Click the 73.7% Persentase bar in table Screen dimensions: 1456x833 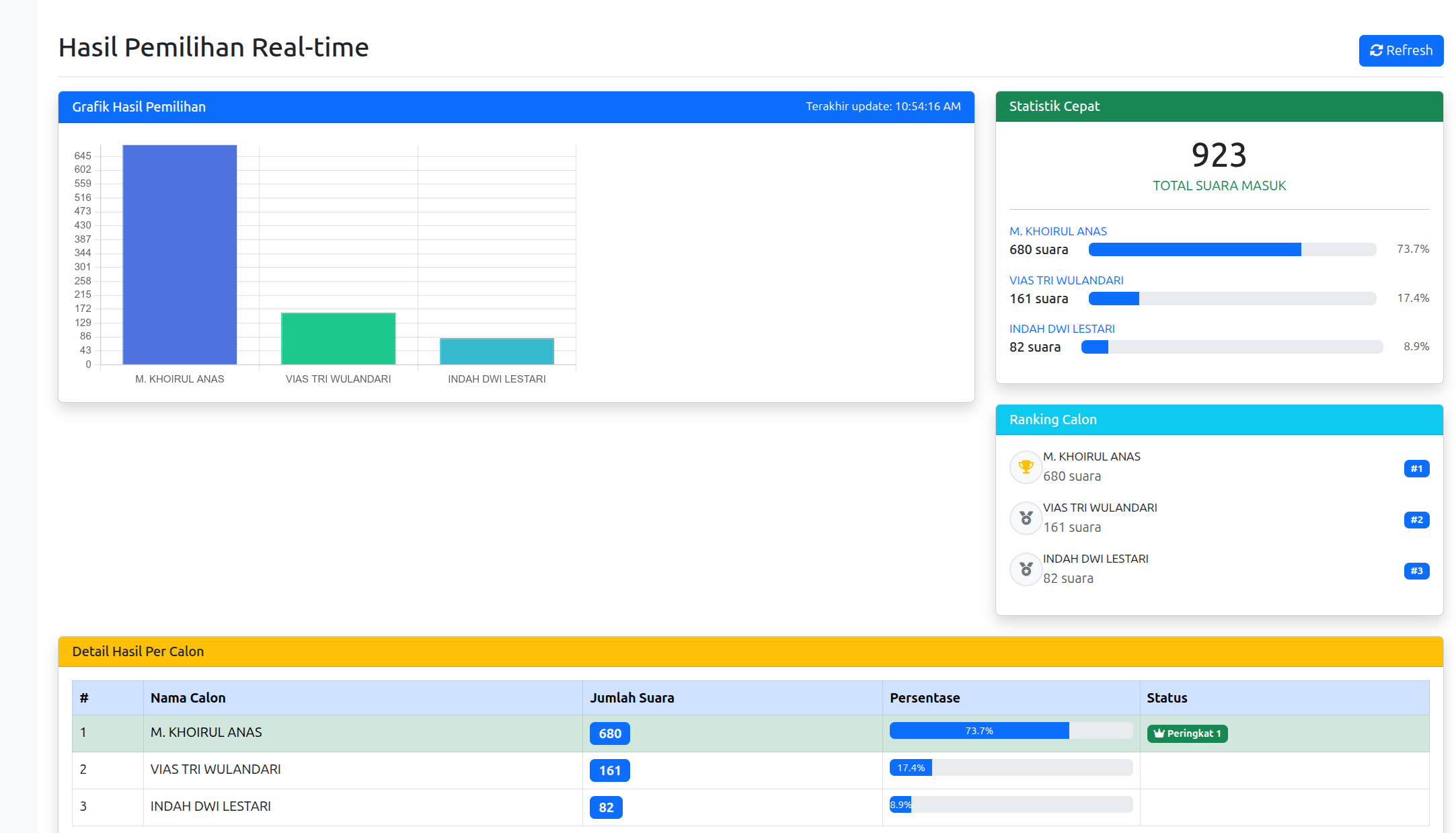pos(1011,731)
